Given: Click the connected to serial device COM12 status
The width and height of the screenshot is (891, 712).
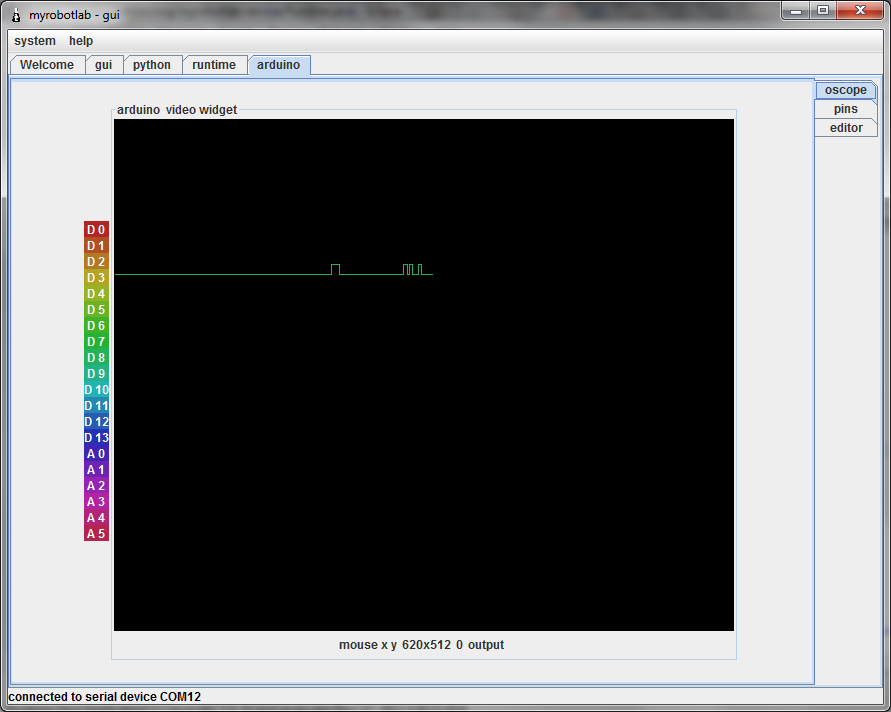Looking at the screenshot, I should (105, 697).
